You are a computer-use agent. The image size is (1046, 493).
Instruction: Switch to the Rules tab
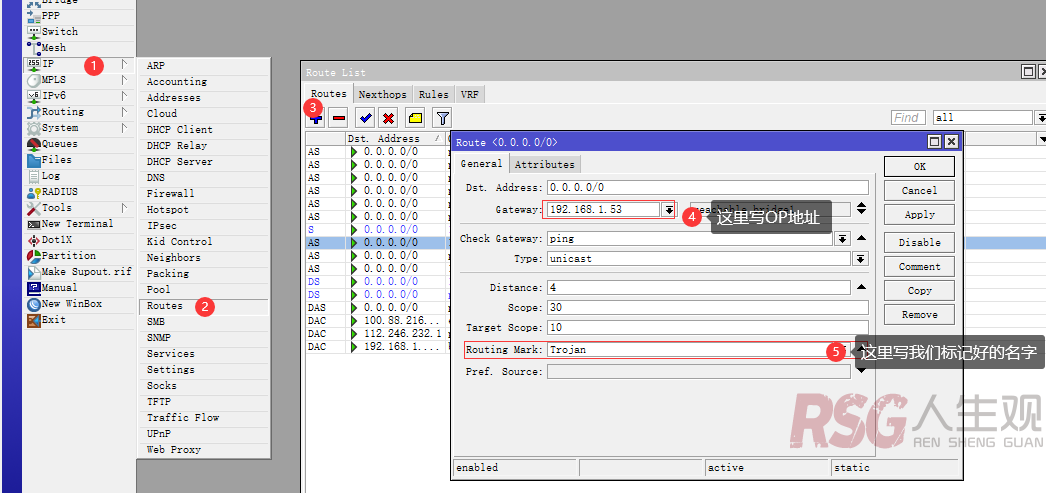click(x=434, y=95)
